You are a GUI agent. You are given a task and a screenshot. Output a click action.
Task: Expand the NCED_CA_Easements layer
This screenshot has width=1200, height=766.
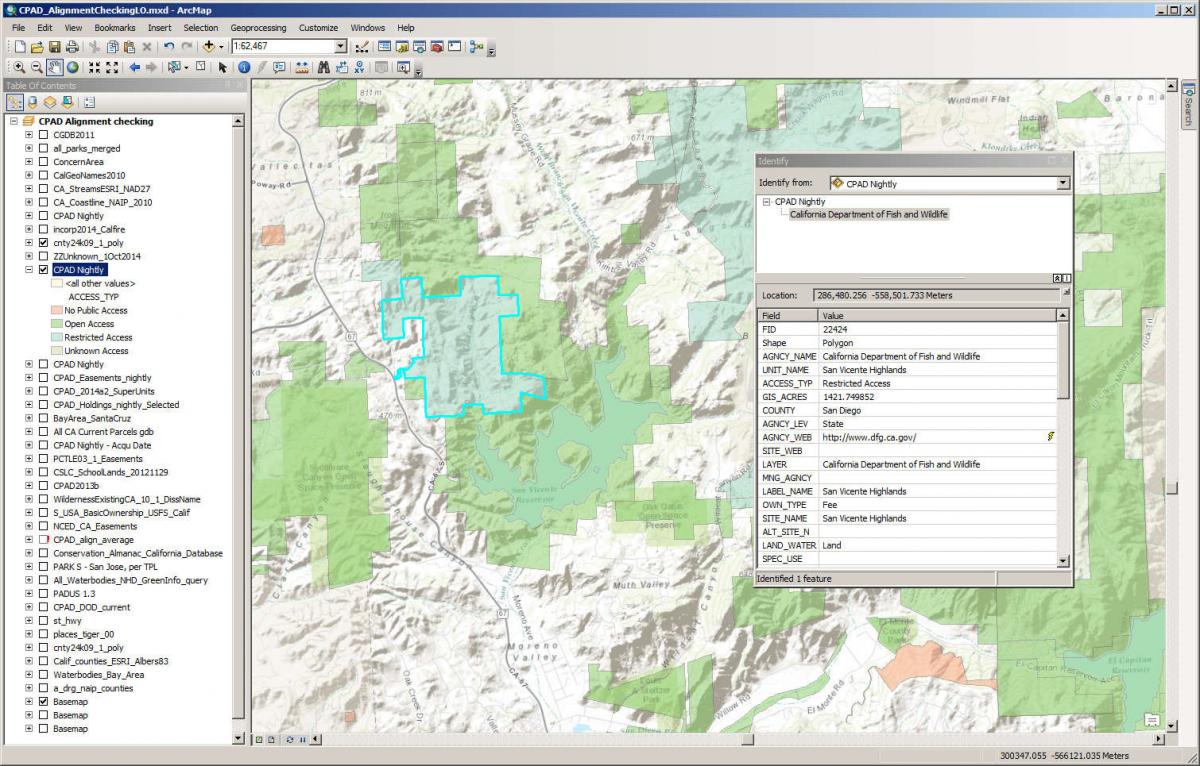(x=29, y=526)
